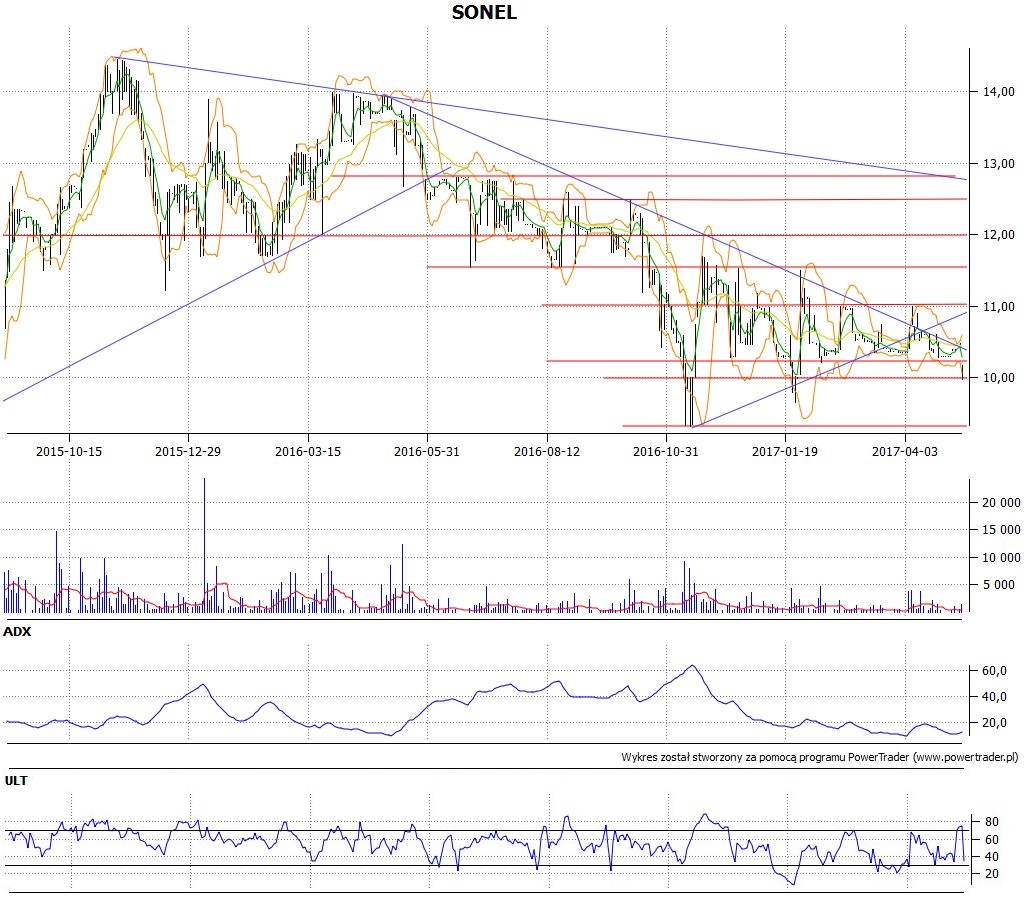The height and width of the screenshot is (897, 1024).
Task: Click the 2016-08-12 date label
Action: click(x=547, y=451)
